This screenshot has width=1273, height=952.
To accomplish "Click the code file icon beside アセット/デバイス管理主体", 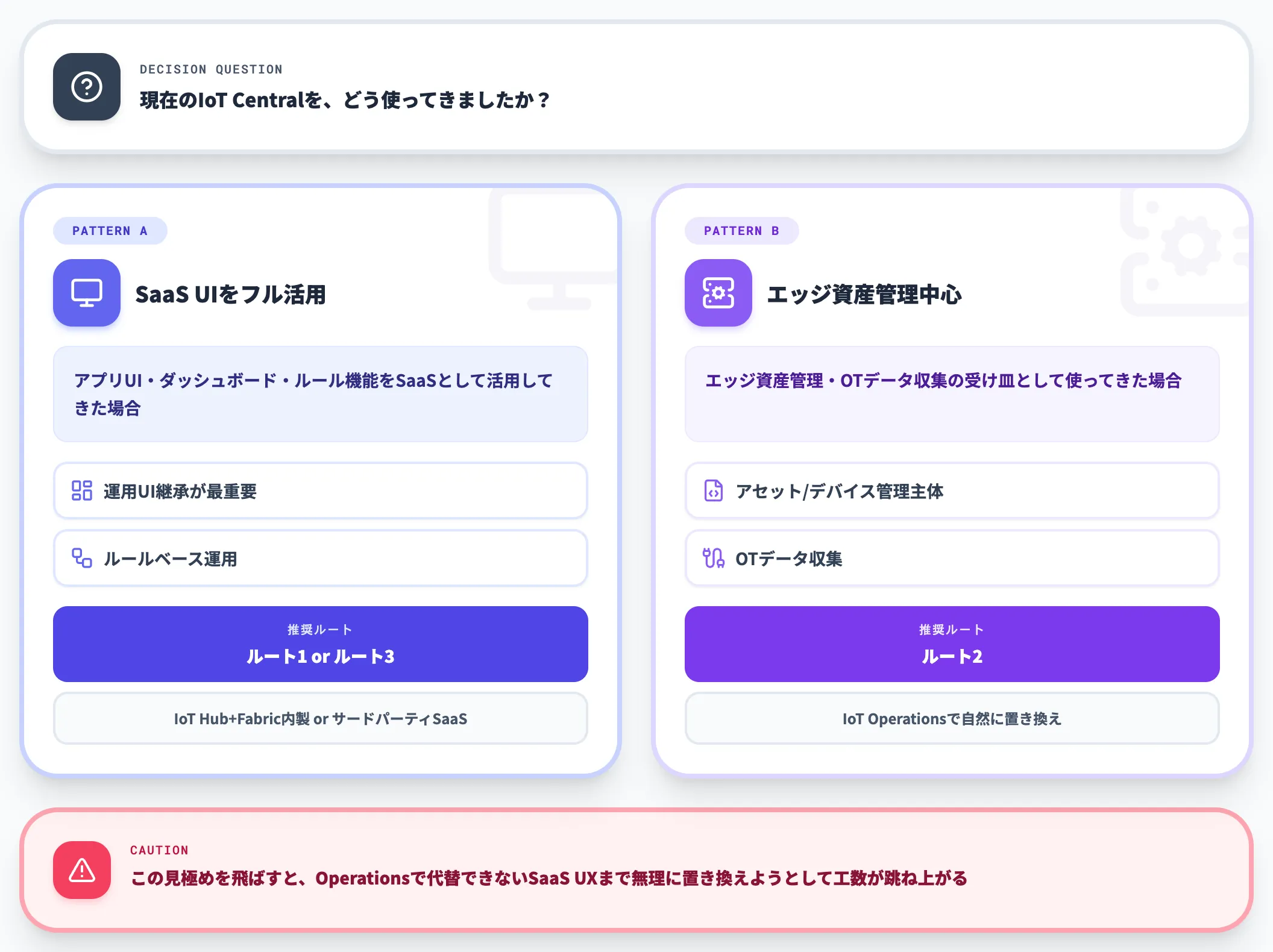I will coord(714,490).
